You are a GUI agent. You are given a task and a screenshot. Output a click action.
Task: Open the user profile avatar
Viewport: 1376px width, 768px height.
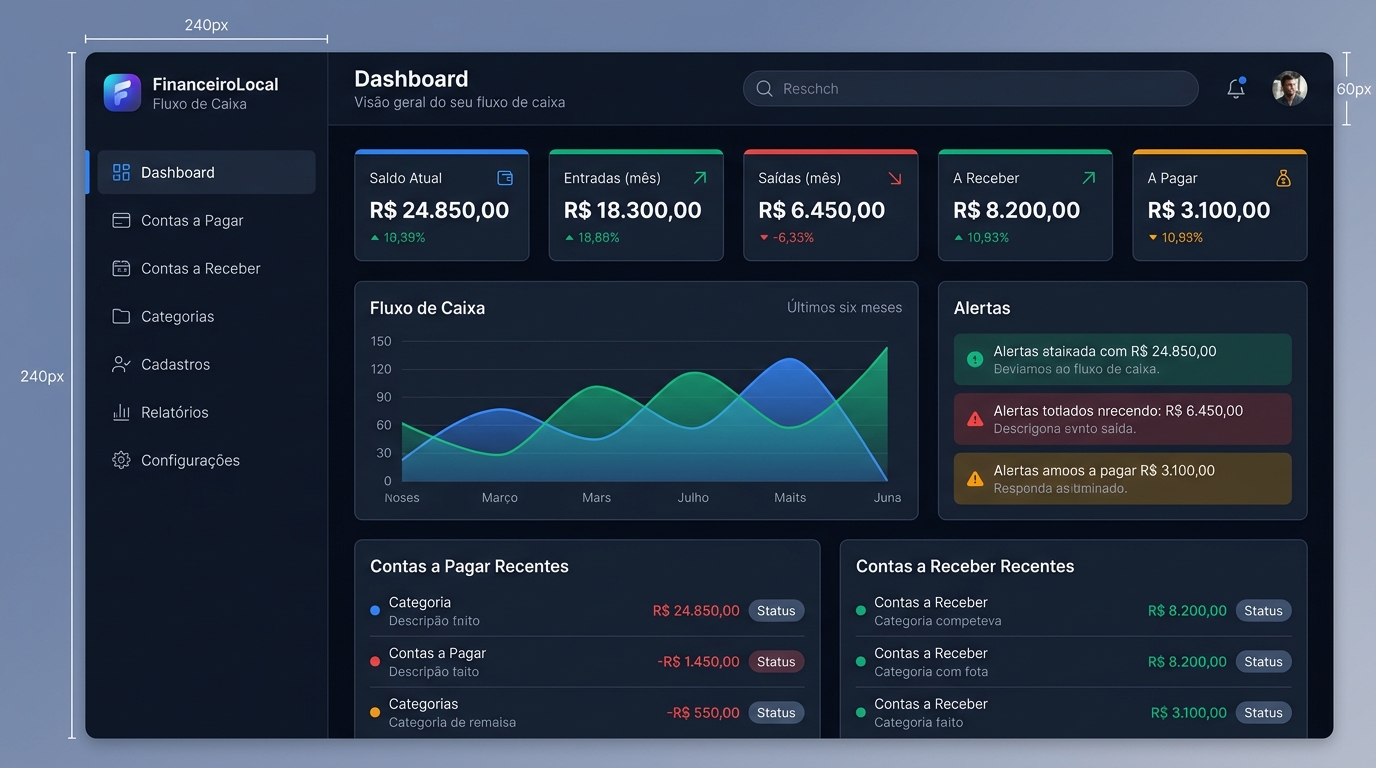click(1289, 88)
